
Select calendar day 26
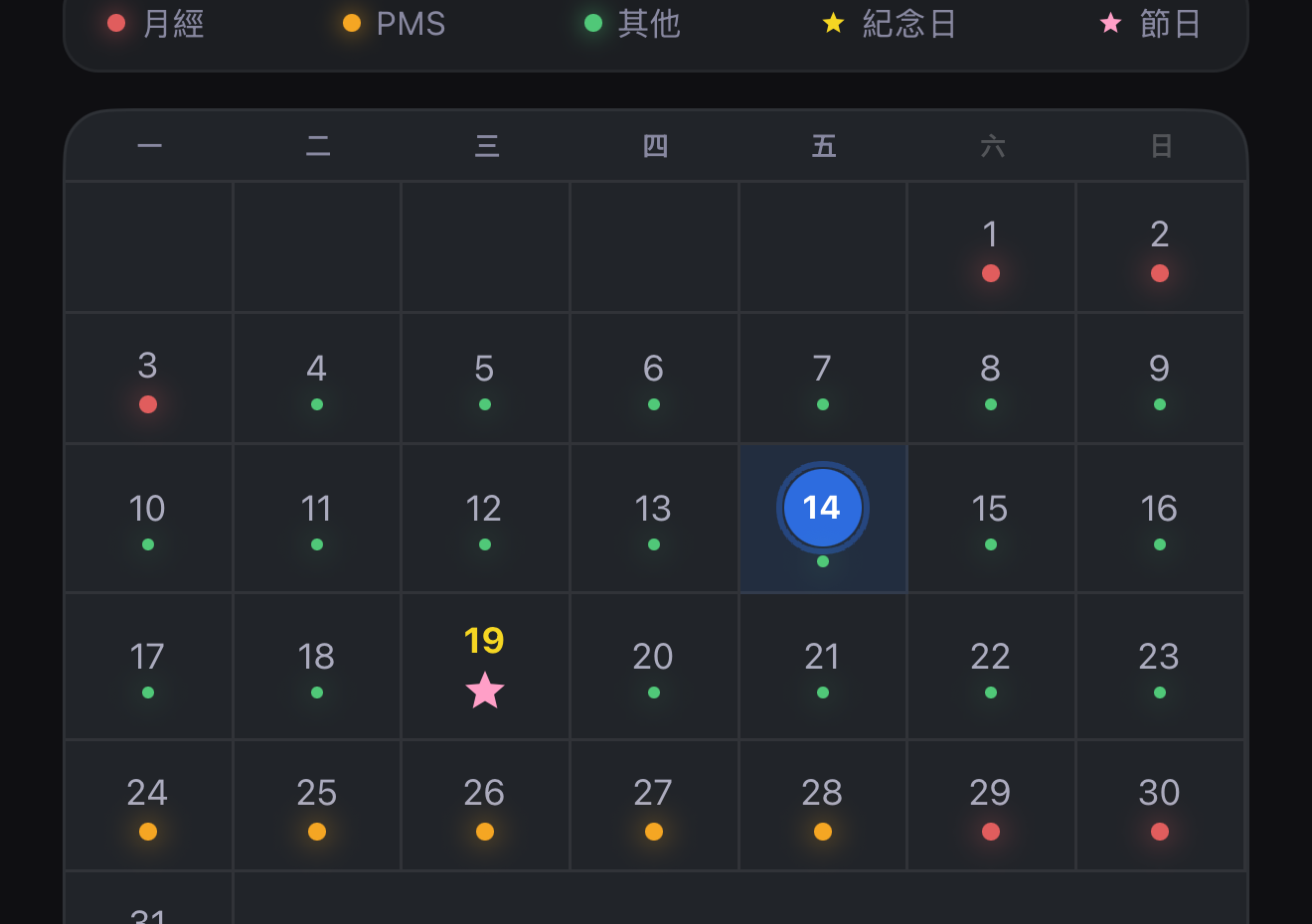pyautogui.click(x=485, y=805)
